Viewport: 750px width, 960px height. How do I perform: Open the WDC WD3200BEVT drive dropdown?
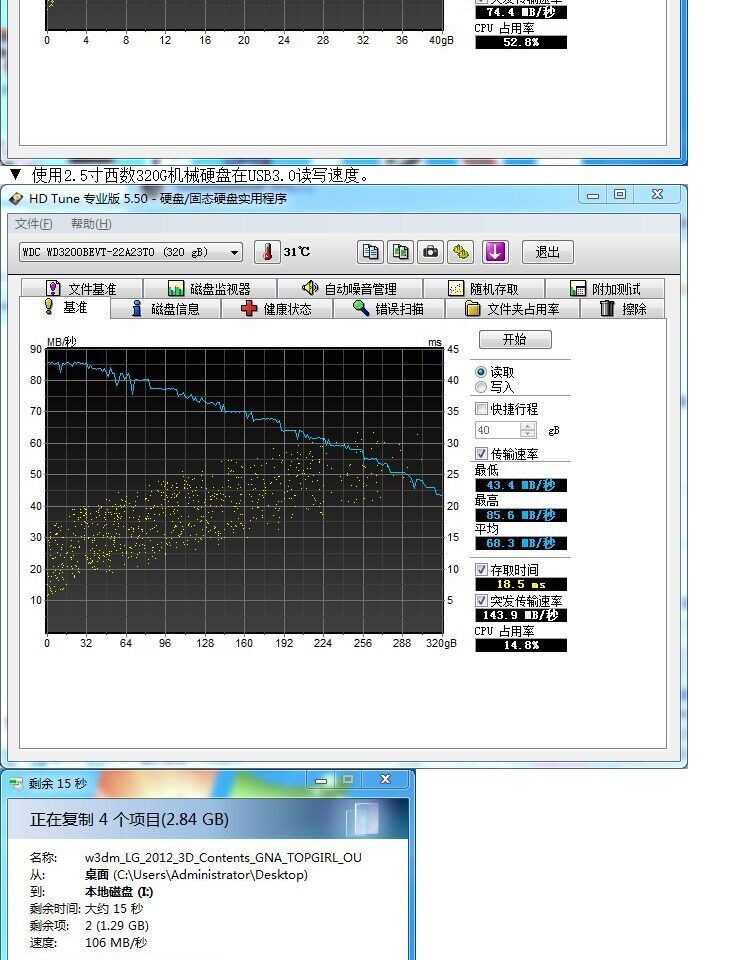130,252
